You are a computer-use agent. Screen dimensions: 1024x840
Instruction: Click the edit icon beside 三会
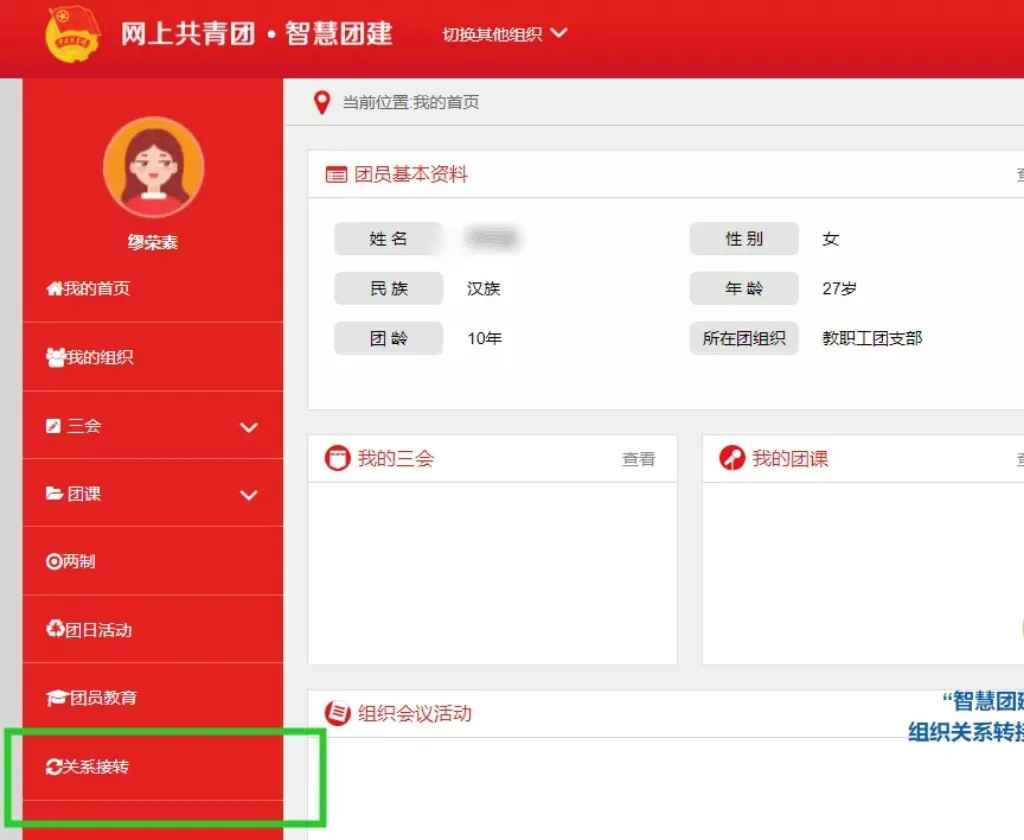pyautogui.click(x=54, y=426)
